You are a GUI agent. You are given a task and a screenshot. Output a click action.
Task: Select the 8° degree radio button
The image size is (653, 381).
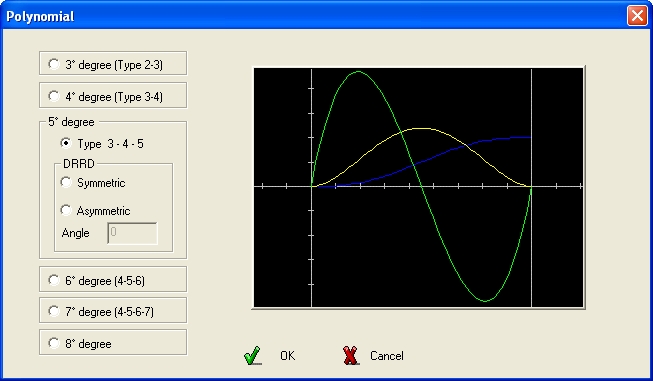point(54,343)
